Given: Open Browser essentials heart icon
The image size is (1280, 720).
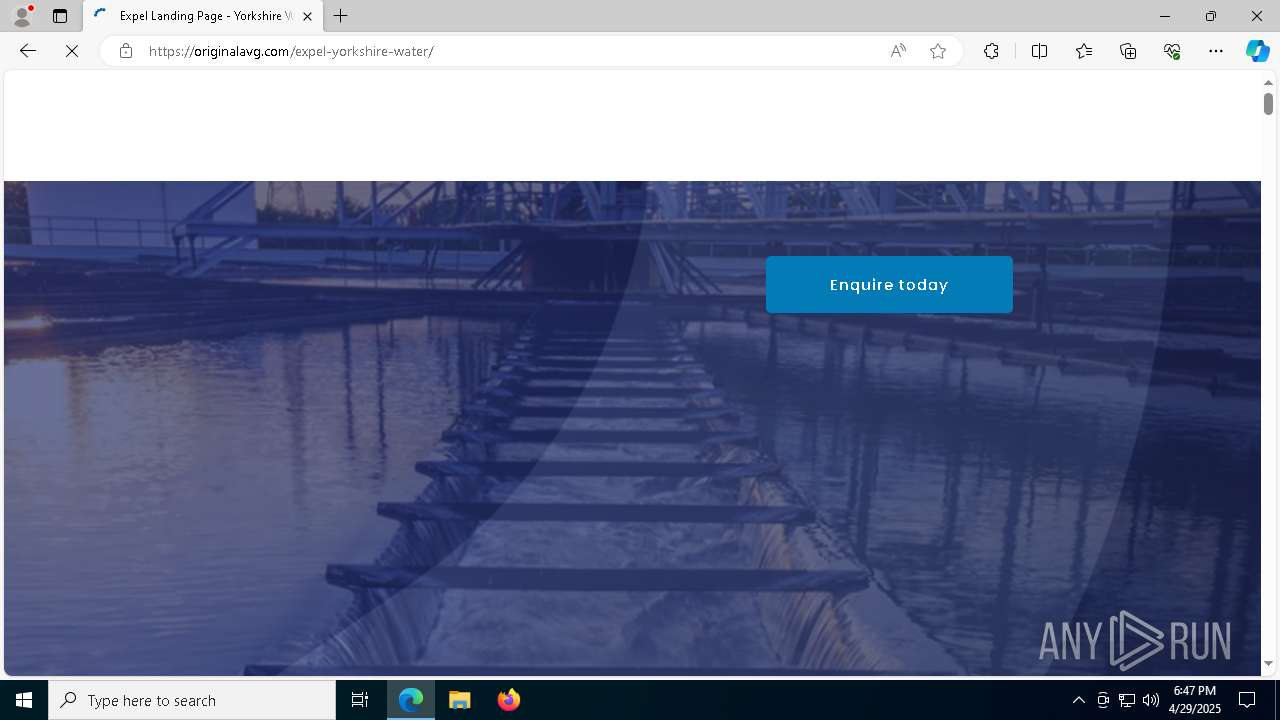Looking at the screenshot, I should click(1172, 51).
